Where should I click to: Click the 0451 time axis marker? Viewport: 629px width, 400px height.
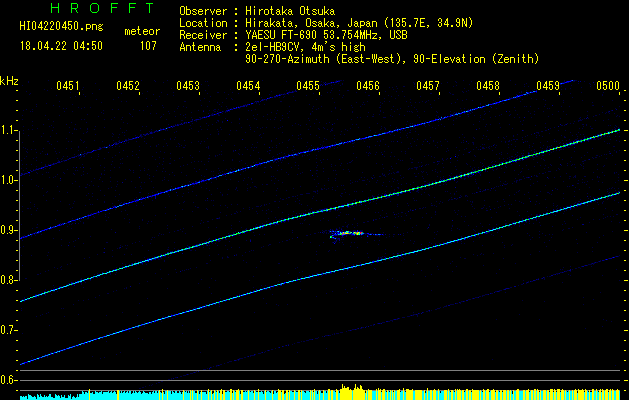click(x=67, y=85)
